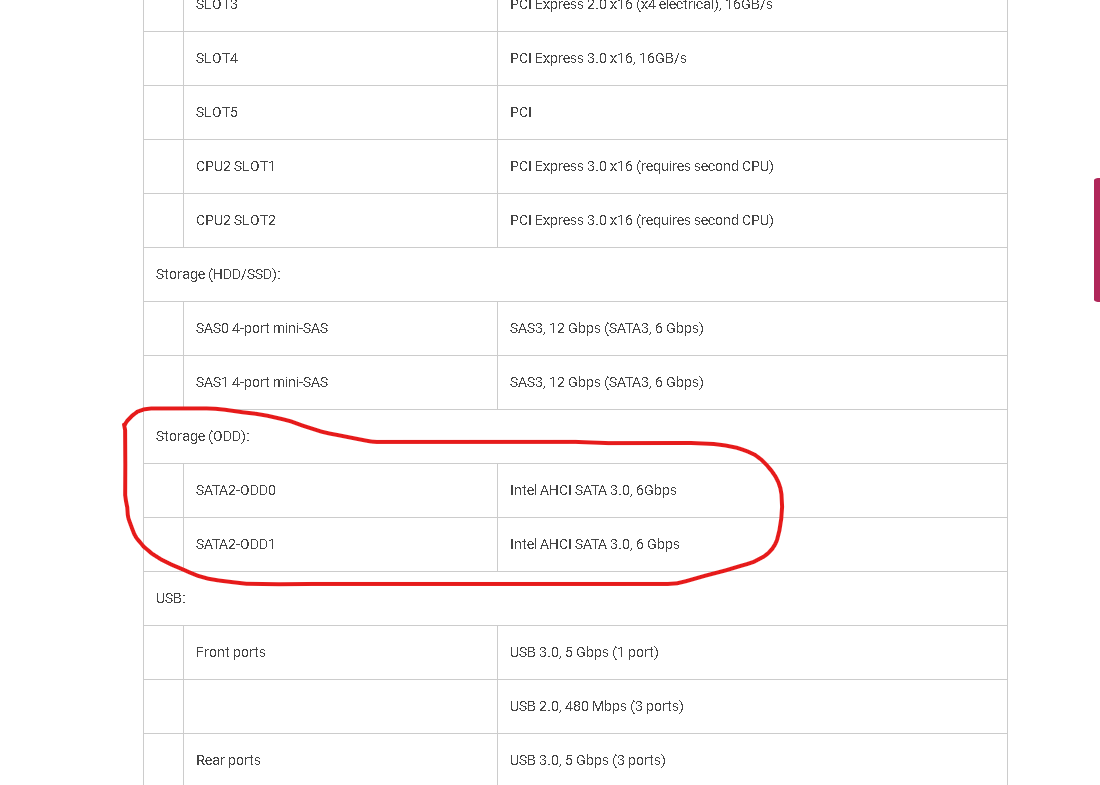Image resolution: width=1100 pixels, height=785 pixels.
Task: Click the USB 3.0, 5 Gbps (1 port) cell
Action: (x=752, y=652)
